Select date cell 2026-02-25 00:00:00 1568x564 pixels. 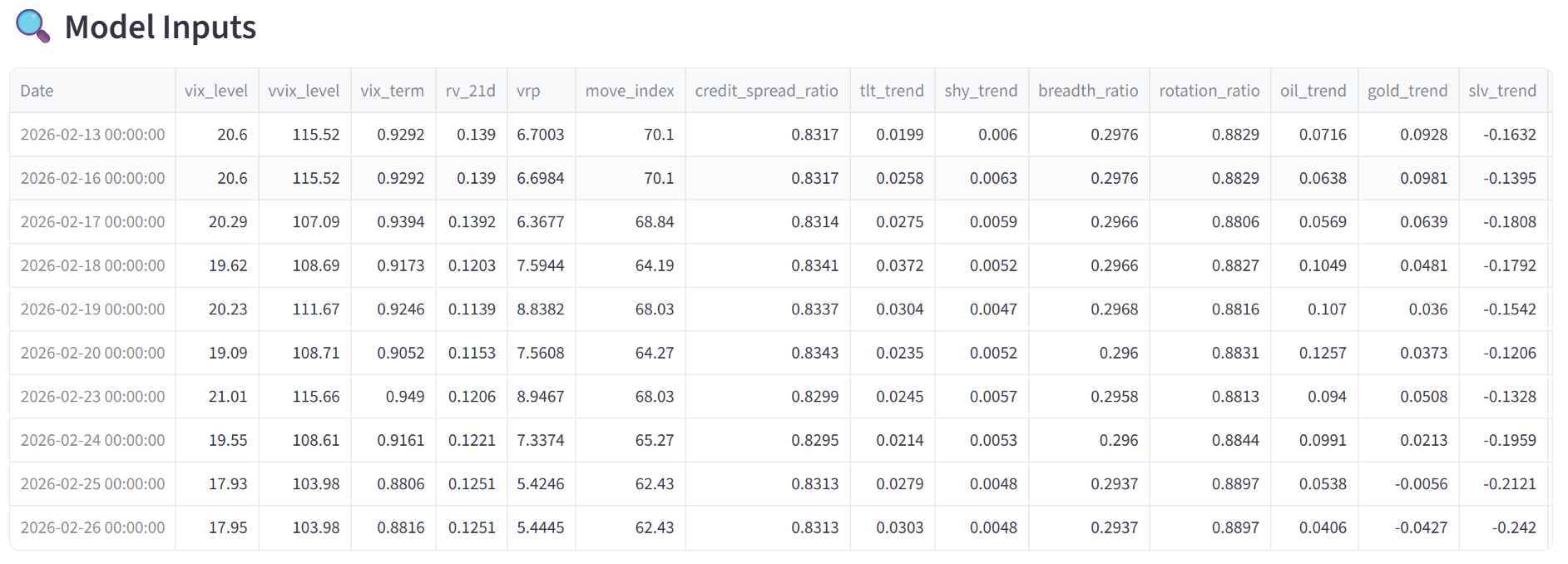92,484
